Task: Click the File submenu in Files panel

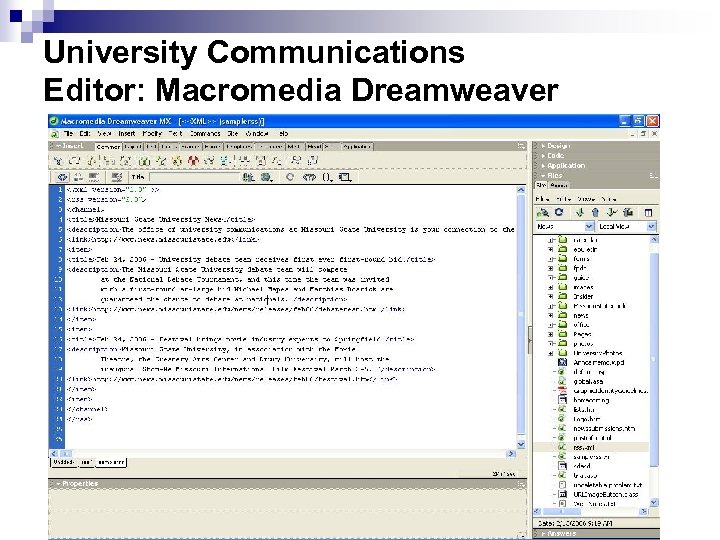Action: [x=542, y=199]
